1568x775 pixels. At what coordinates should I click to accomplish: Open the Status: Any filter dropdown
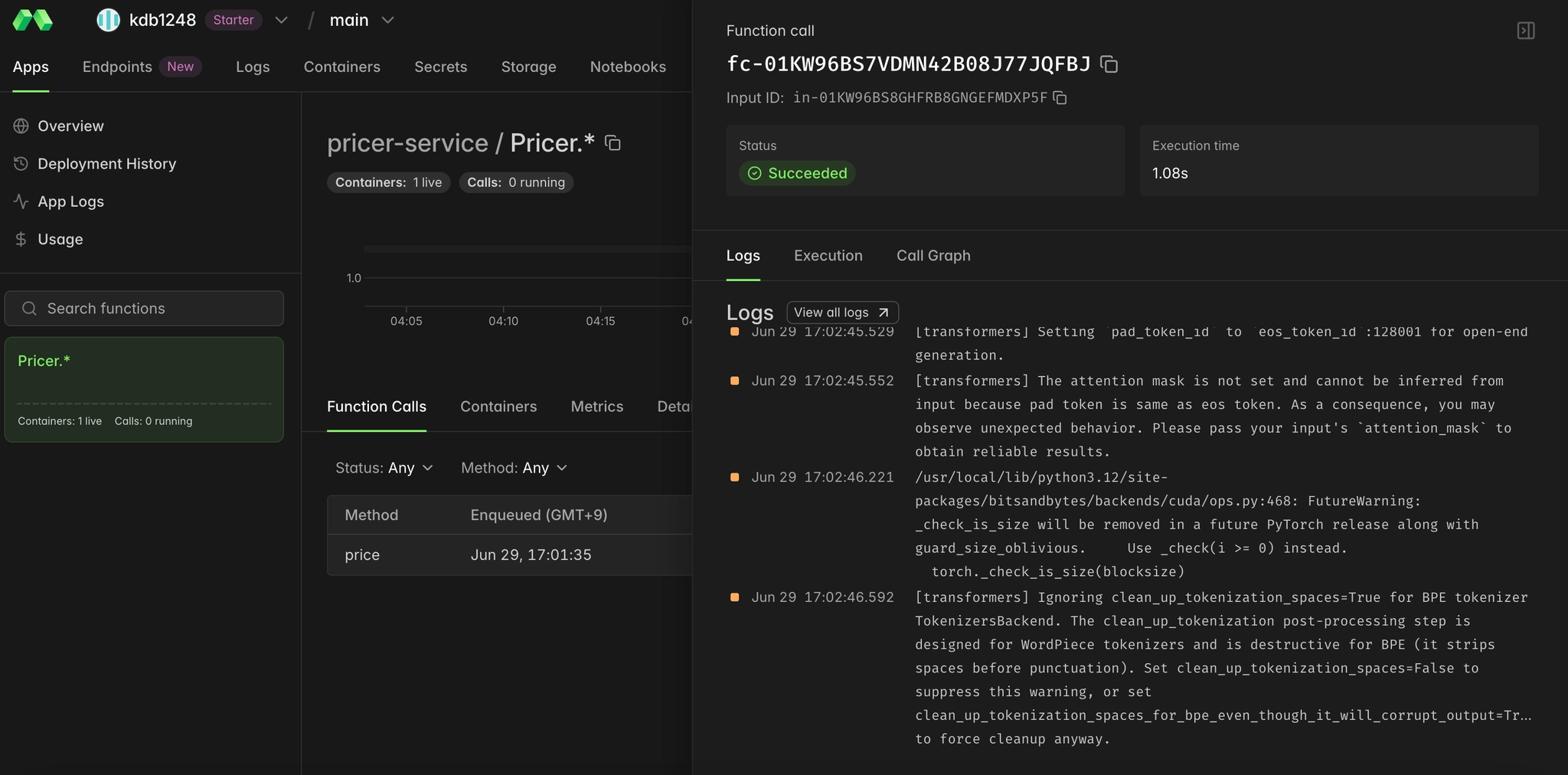[x=384, y=468]
